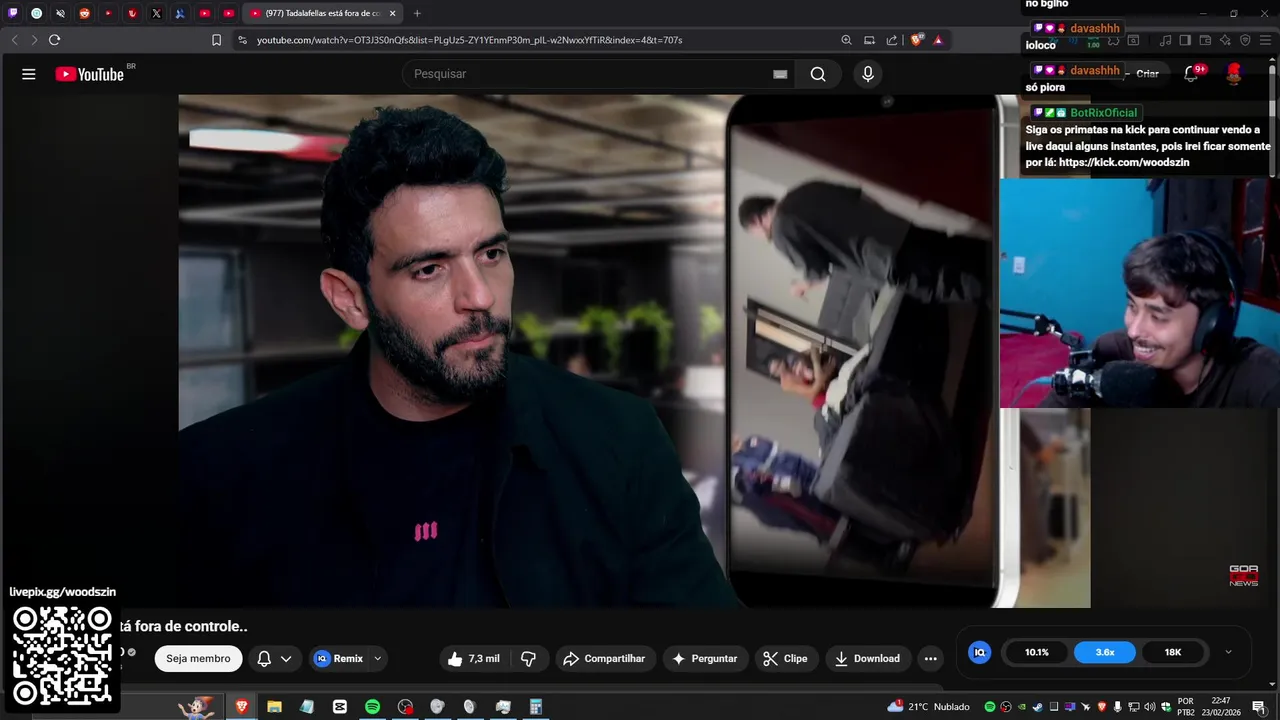1280x720 pixels.
Task: Close the Tadalafellas YouTube tab
Action: tap(392, 13)
